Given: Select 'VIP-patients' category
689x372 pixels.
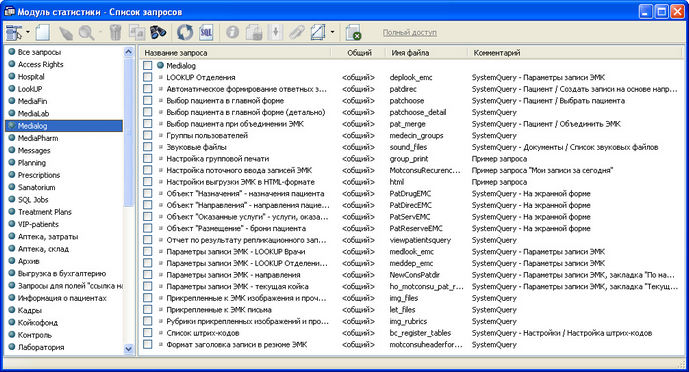Looking at the screenshot, I should pos(38,224).
